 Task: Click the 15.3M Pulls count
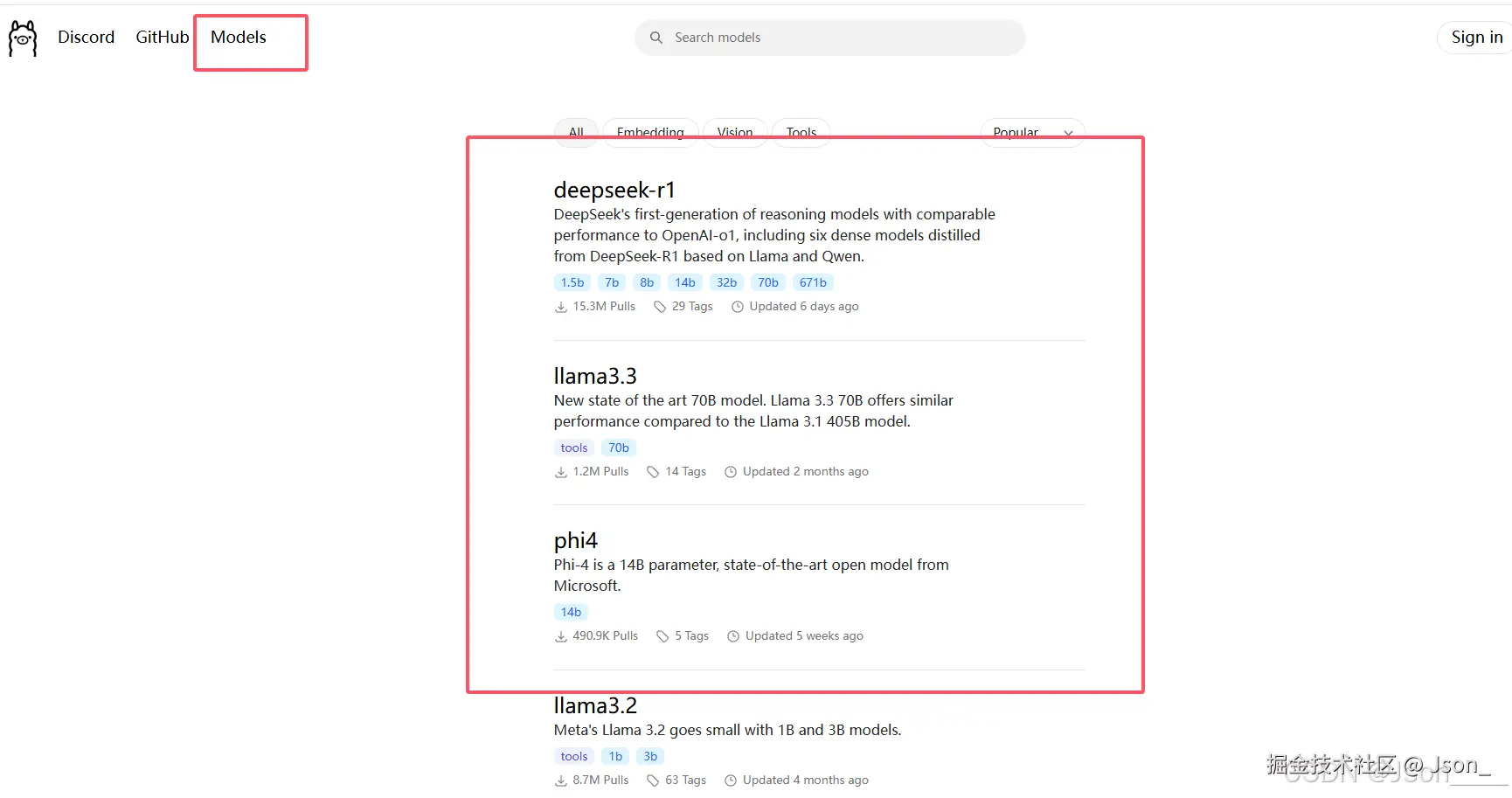pos(604,307)
